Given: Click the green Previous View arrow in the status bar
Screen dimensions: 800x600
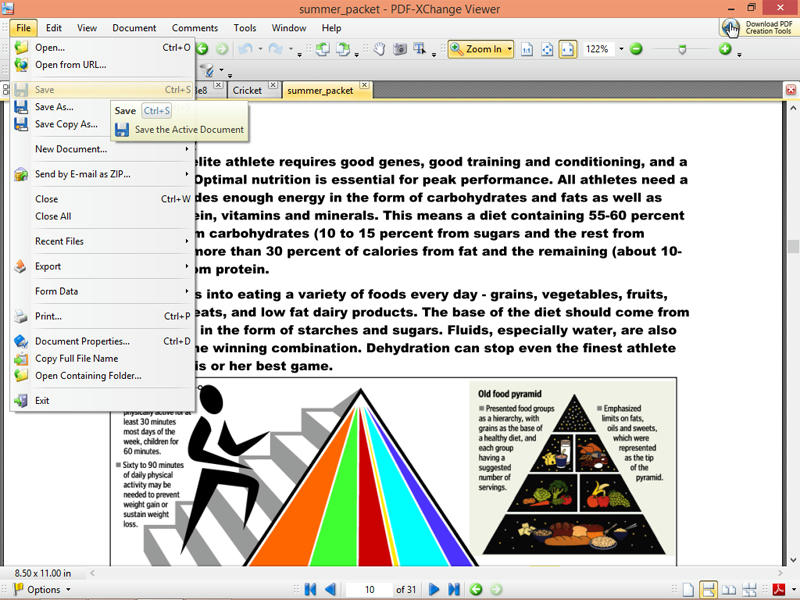Looking at the screenshot, I should tap(476, 589).
